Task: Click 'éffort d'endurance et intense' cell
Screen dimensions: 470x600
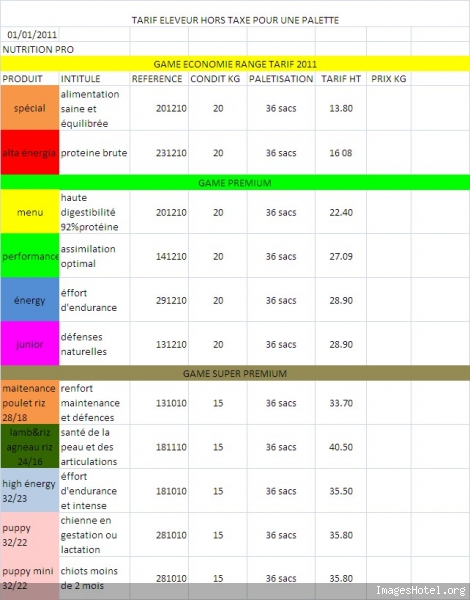Action: [x=94, y=491]
